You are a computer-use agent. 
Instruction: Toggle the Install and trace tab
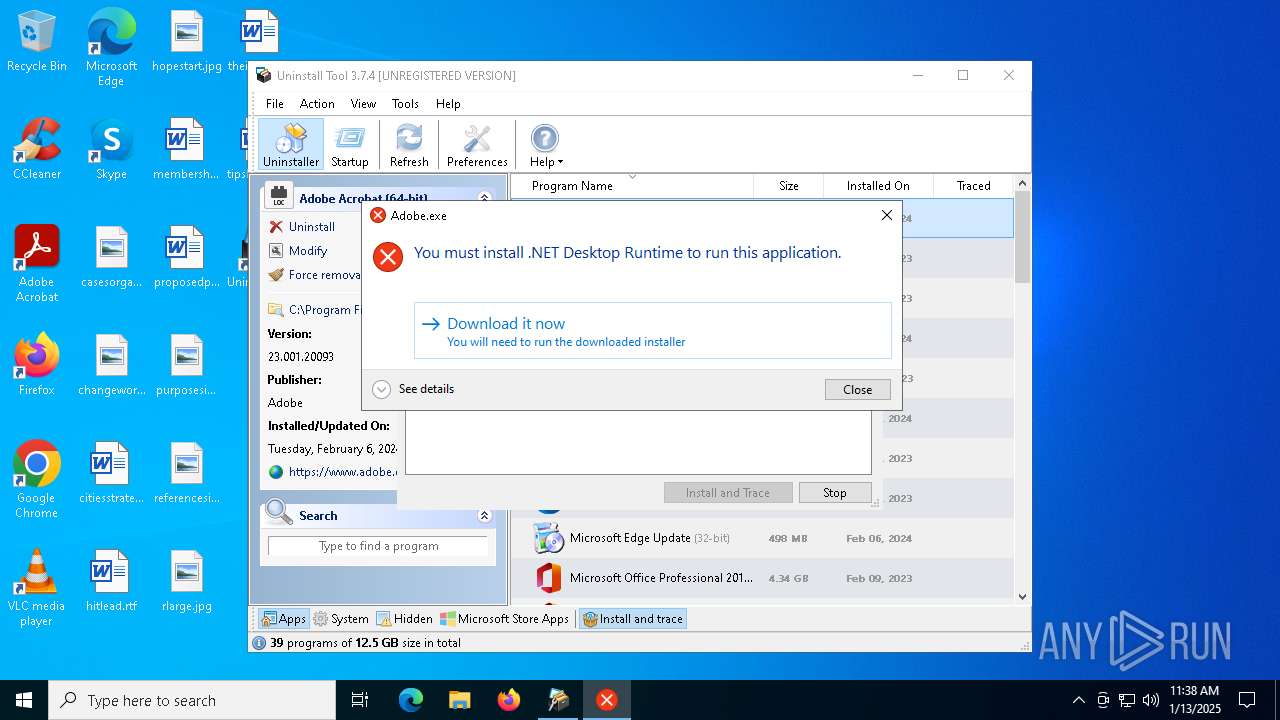pos(633,619)
